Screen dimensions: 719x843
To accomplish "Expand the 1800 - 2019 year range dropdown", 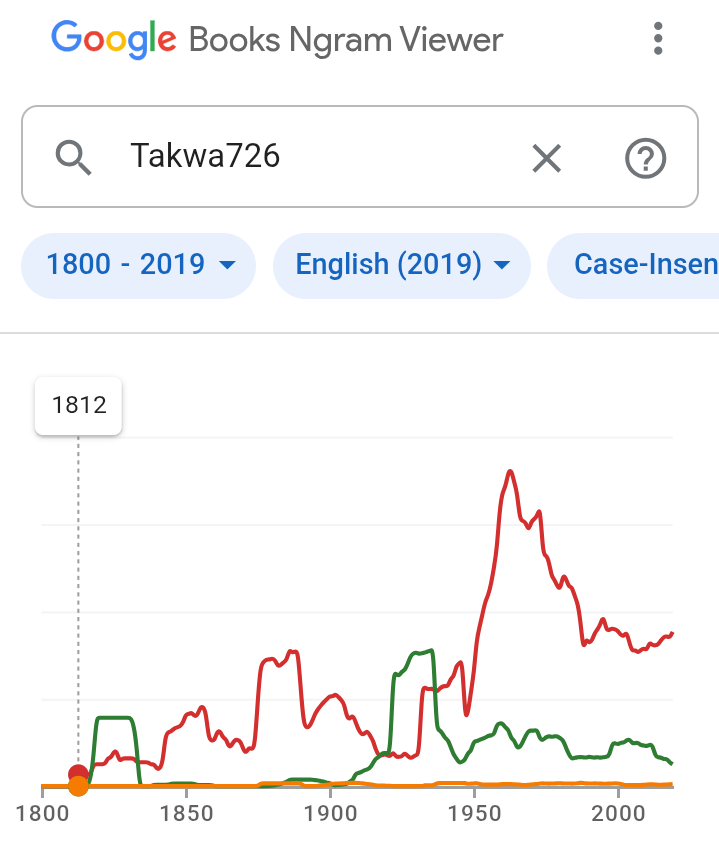I will coord(138,265).
